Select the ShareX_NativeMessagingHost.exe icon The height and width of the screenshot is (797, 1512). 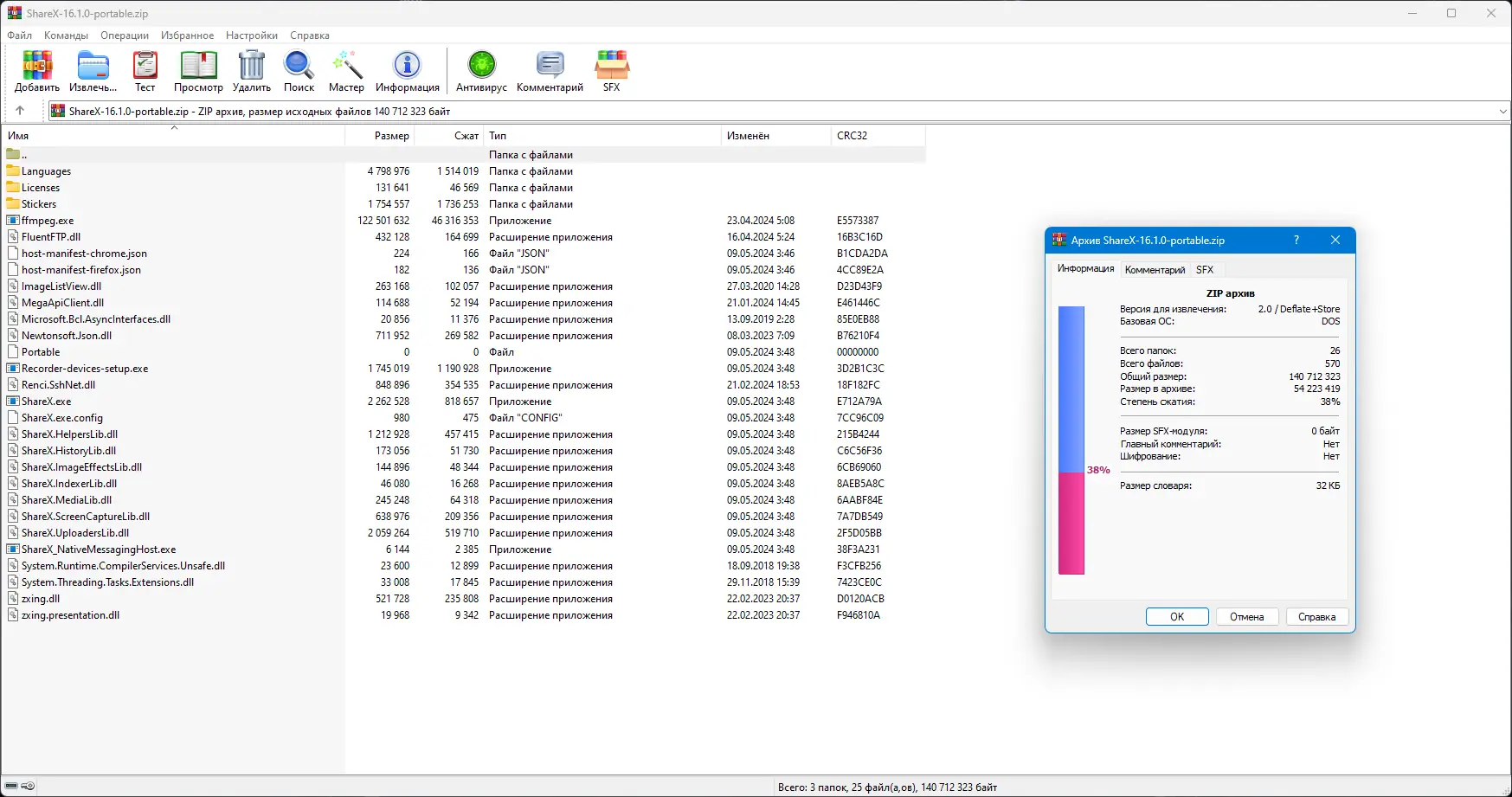point(13,550)
